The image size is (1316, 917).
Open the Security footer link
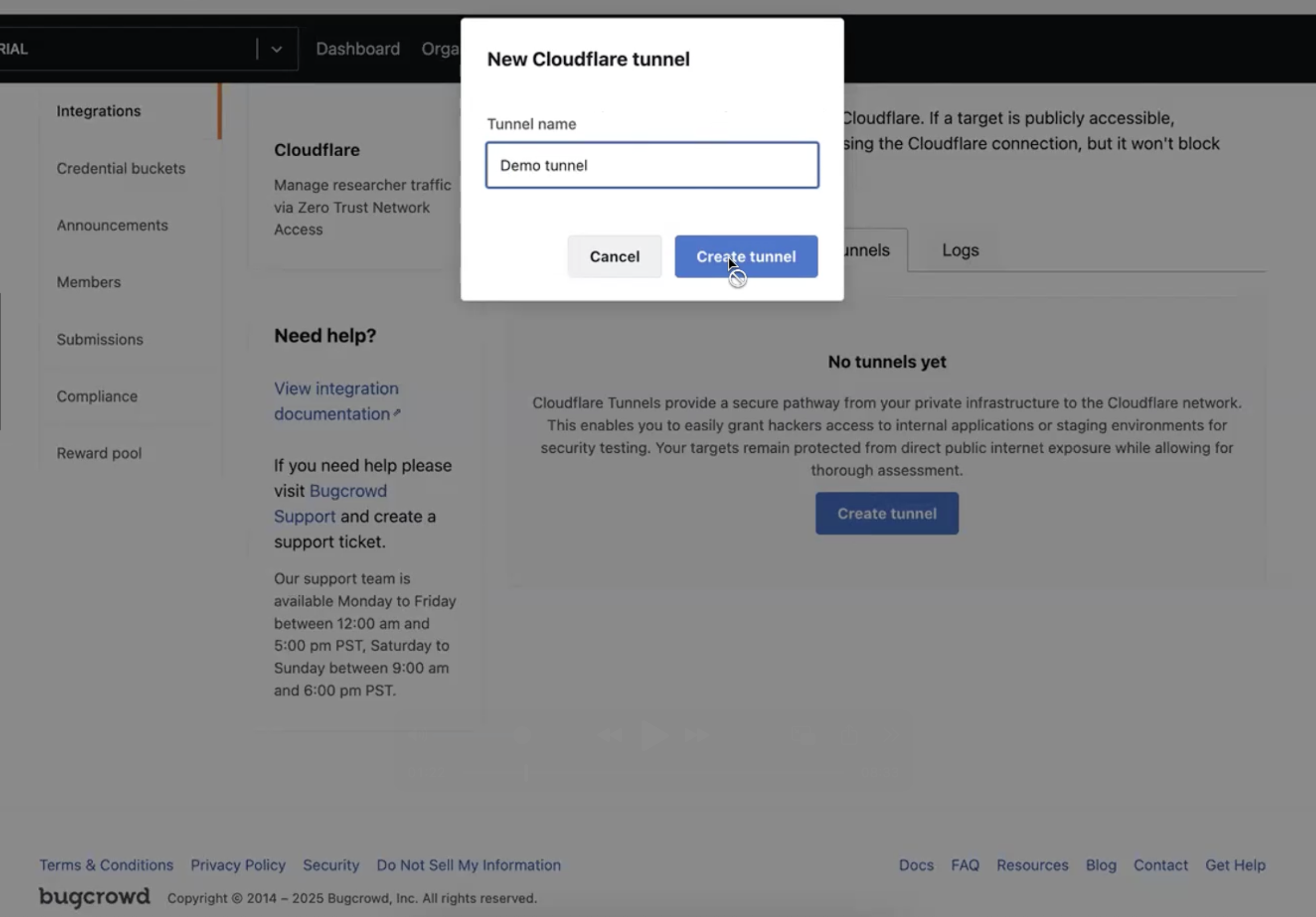[x=331, y=865]
